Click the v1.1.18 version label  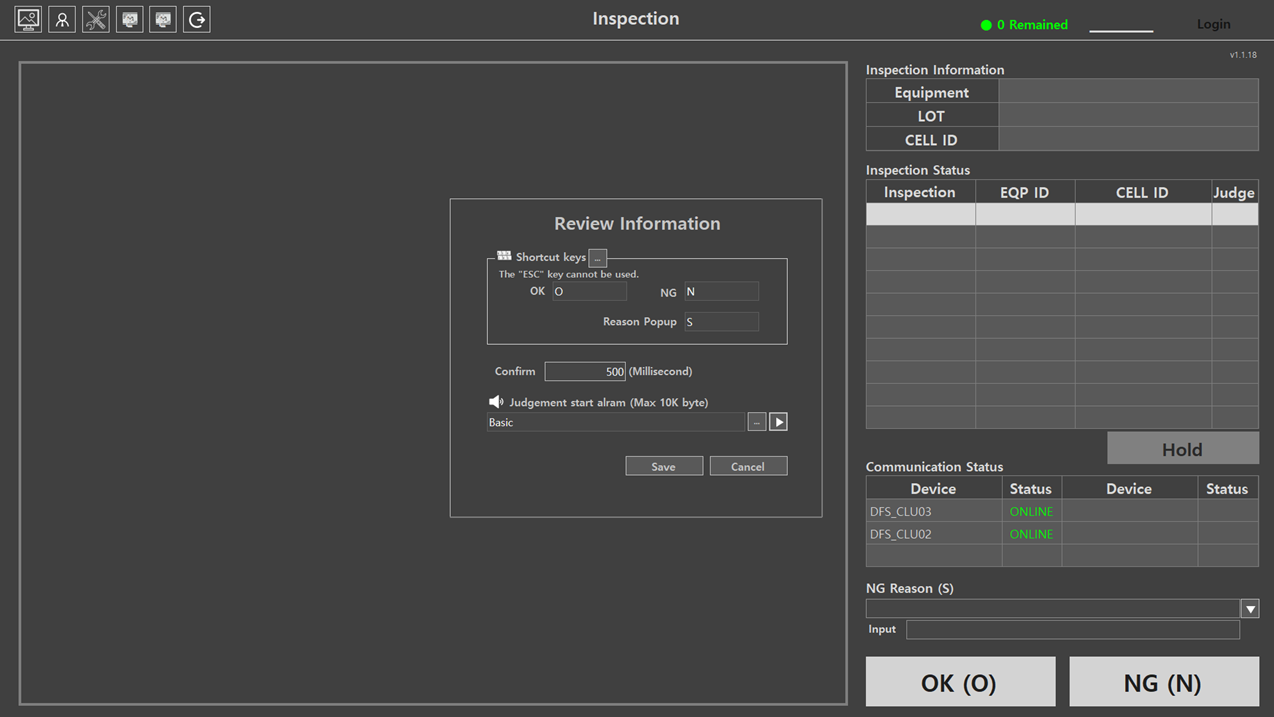pos(1243,55)
